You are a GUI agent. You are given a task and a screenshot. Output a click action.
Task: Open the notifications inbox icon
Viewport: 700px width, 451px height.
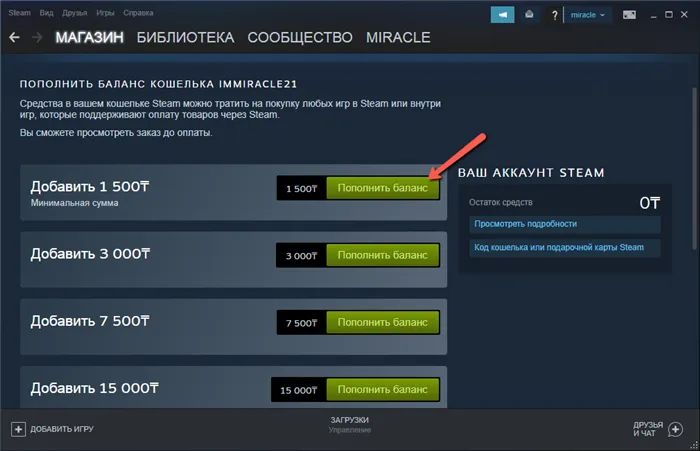tap(529, 15)
